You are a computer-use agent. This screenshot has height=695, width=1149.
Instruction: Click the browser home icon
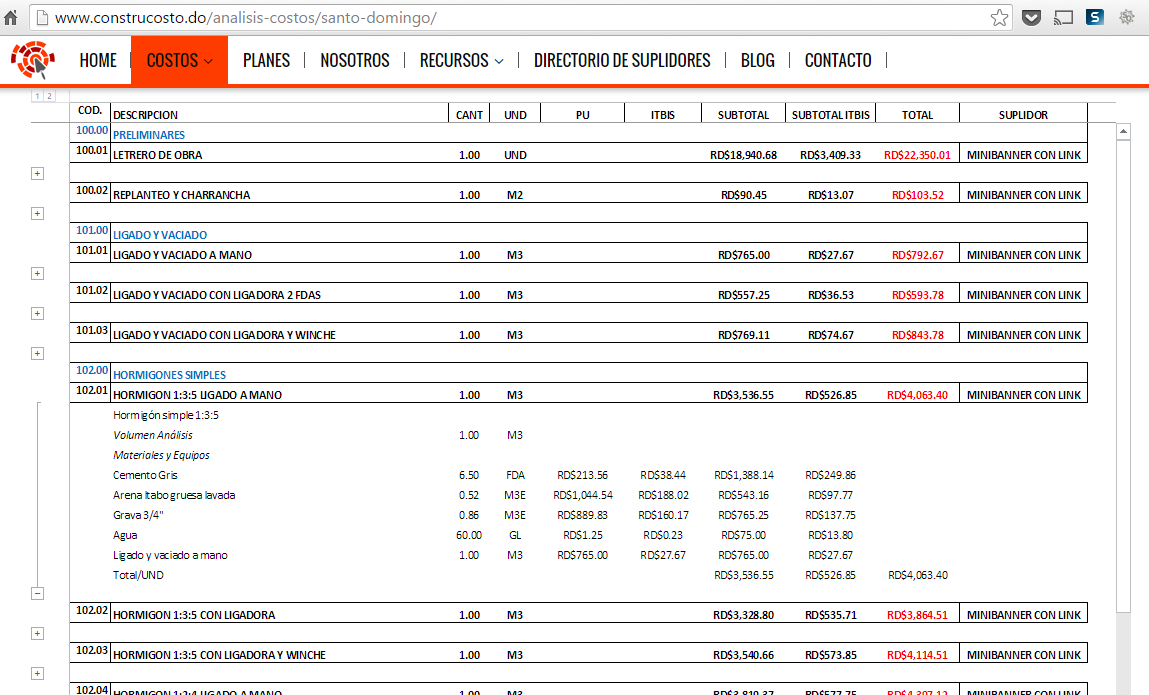click(11, 18)
